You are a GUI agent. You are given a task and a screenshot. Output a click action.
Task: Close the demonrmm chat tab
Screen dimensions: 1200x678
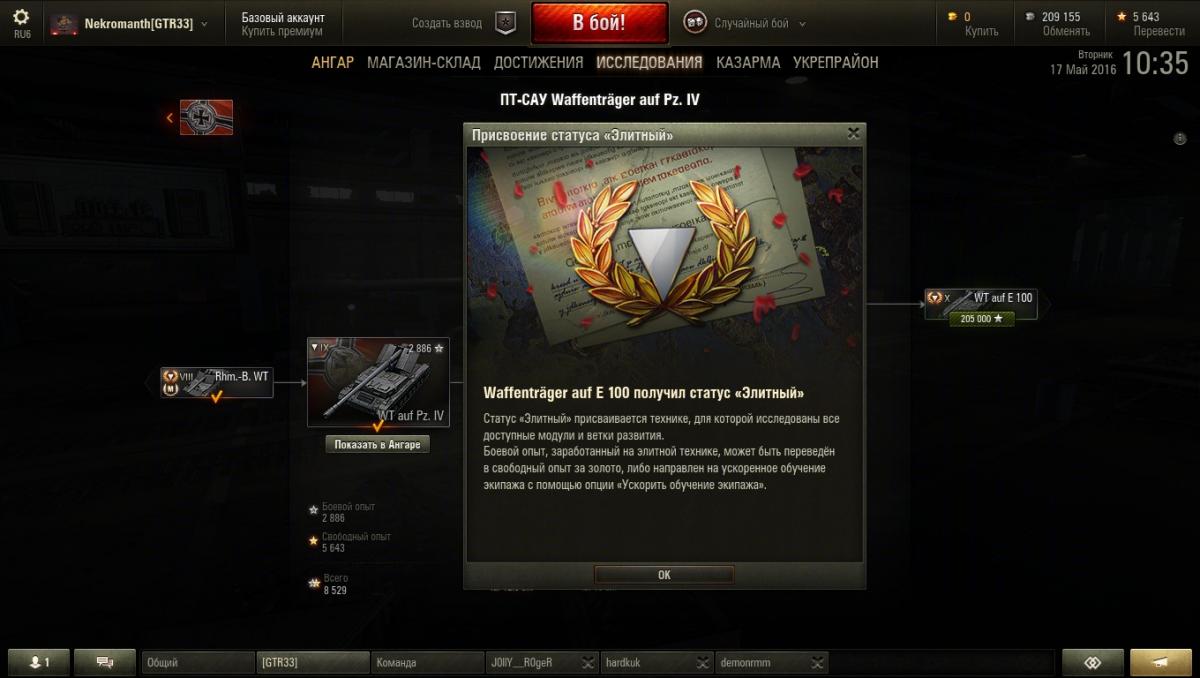click(x=819, y=662)
